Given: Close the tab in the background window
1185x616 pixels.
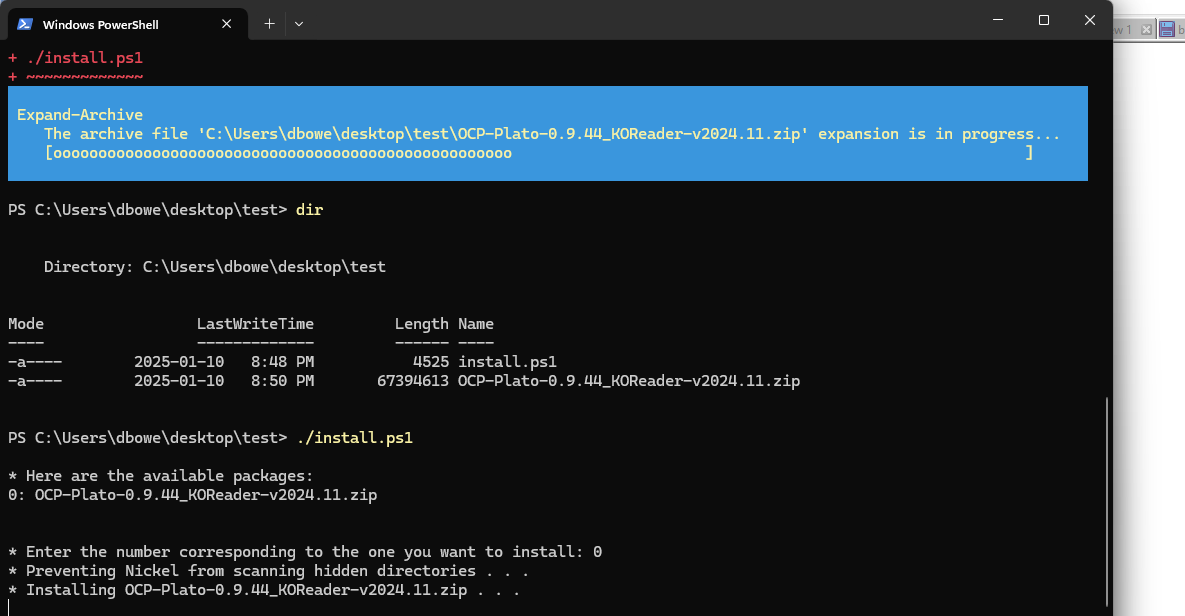Looking at the screenshot, I should [1146, 29].
